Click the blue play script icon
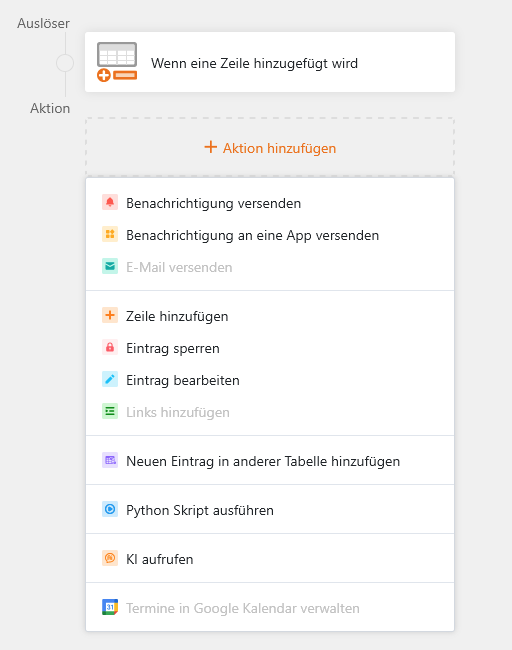The height and width of the screenshot is (650, 512). [110, 509]
